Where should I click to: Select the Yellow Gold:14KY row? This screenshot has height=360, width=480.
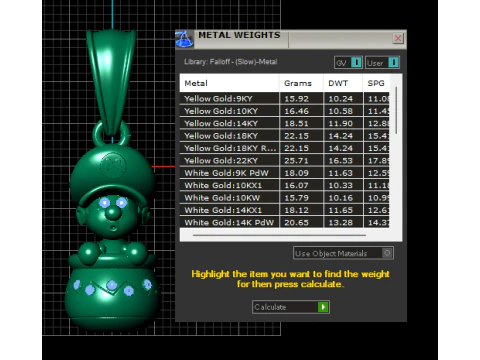(284, 123)
